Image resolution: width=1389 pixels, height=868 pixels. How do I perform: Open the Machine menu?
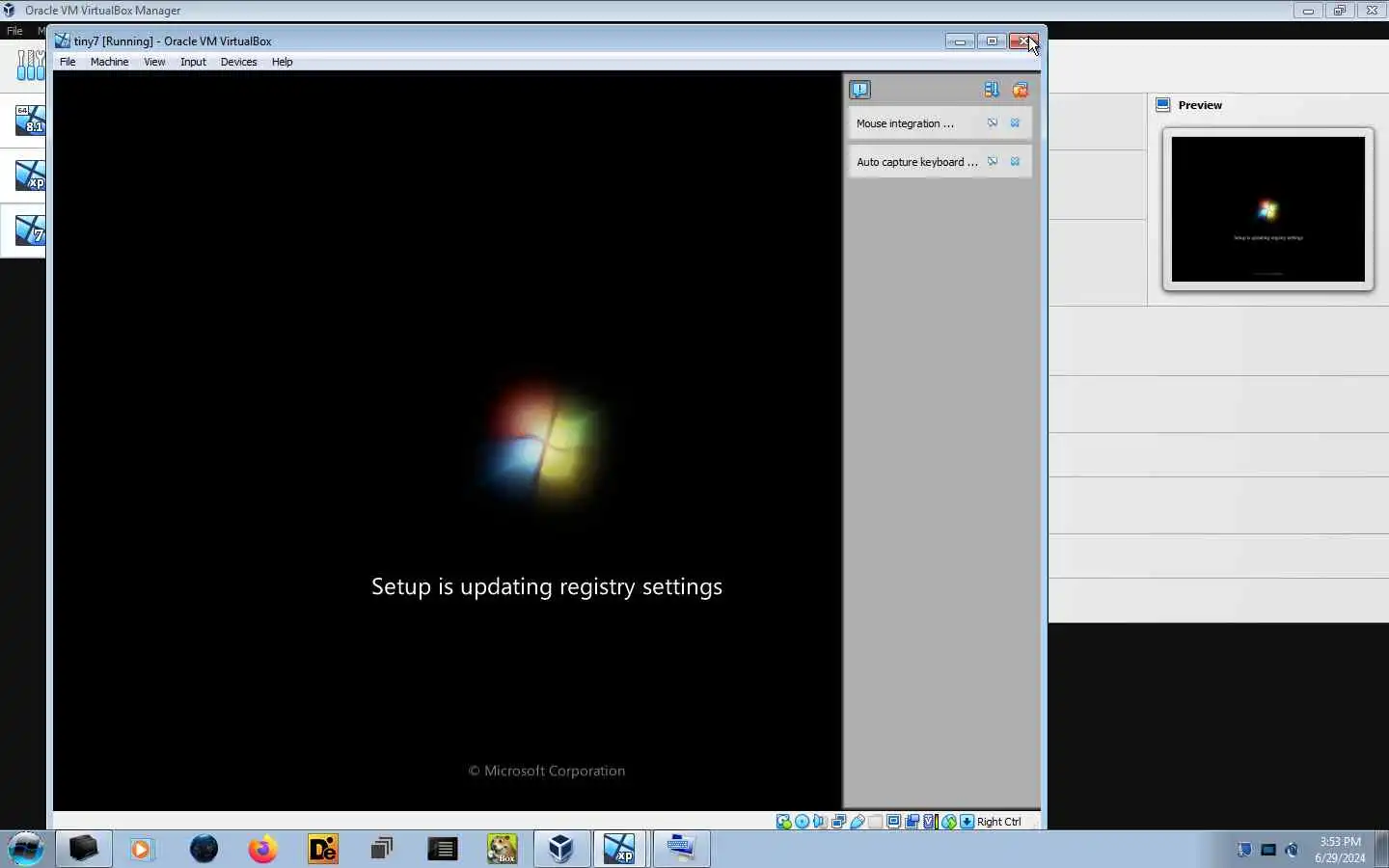[x=109, y=62]
